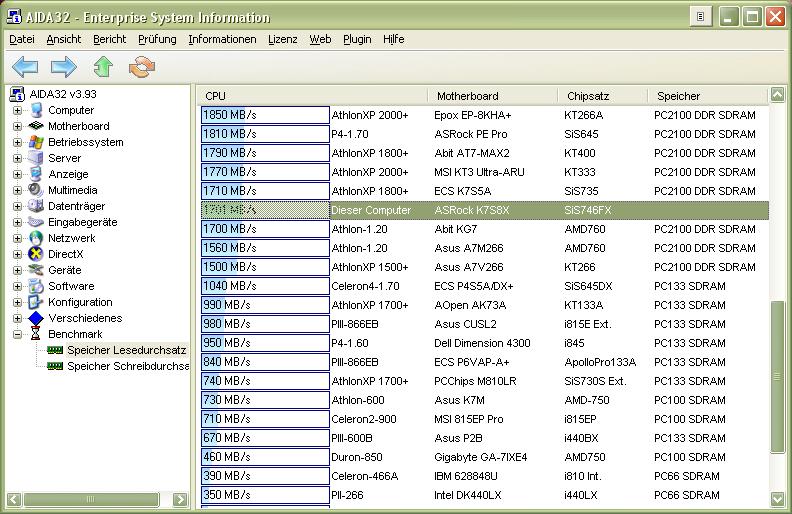
Task: Click the Speicher Schreibdurchsatz memory icon
Action: pos(55,366)
